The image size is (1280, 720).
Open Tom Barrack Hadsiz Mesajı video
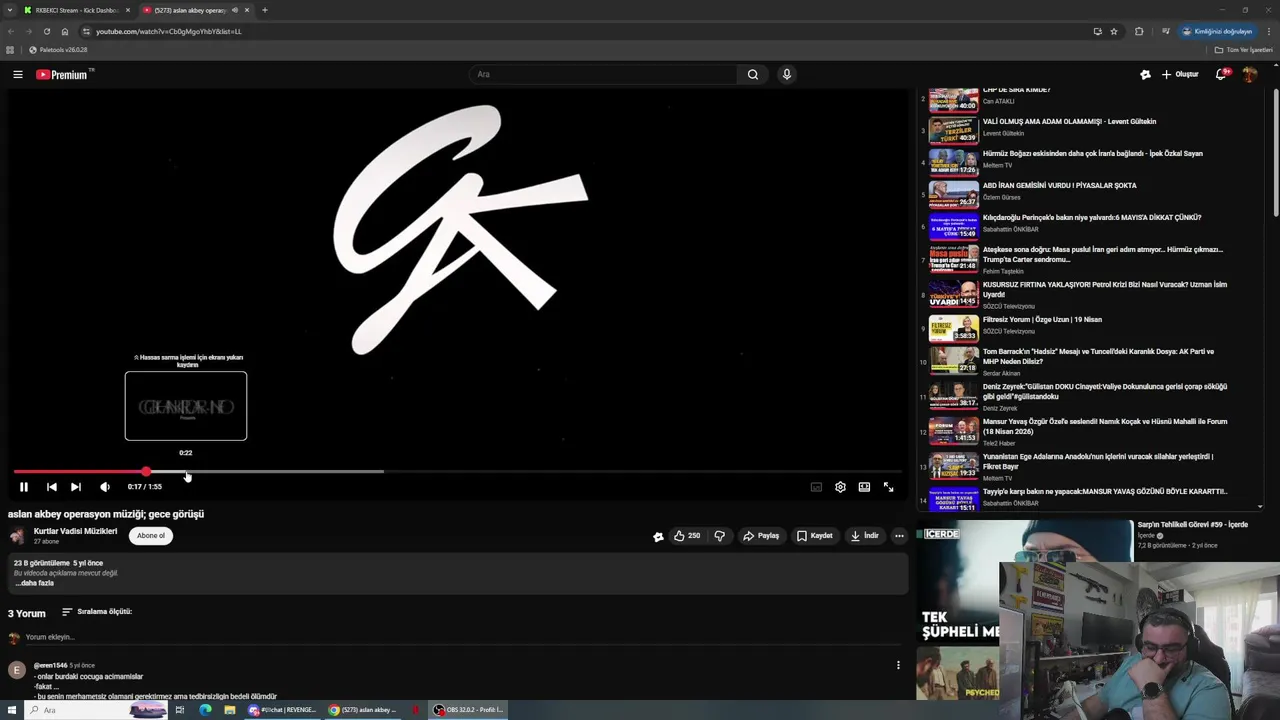click(1098, 356)
